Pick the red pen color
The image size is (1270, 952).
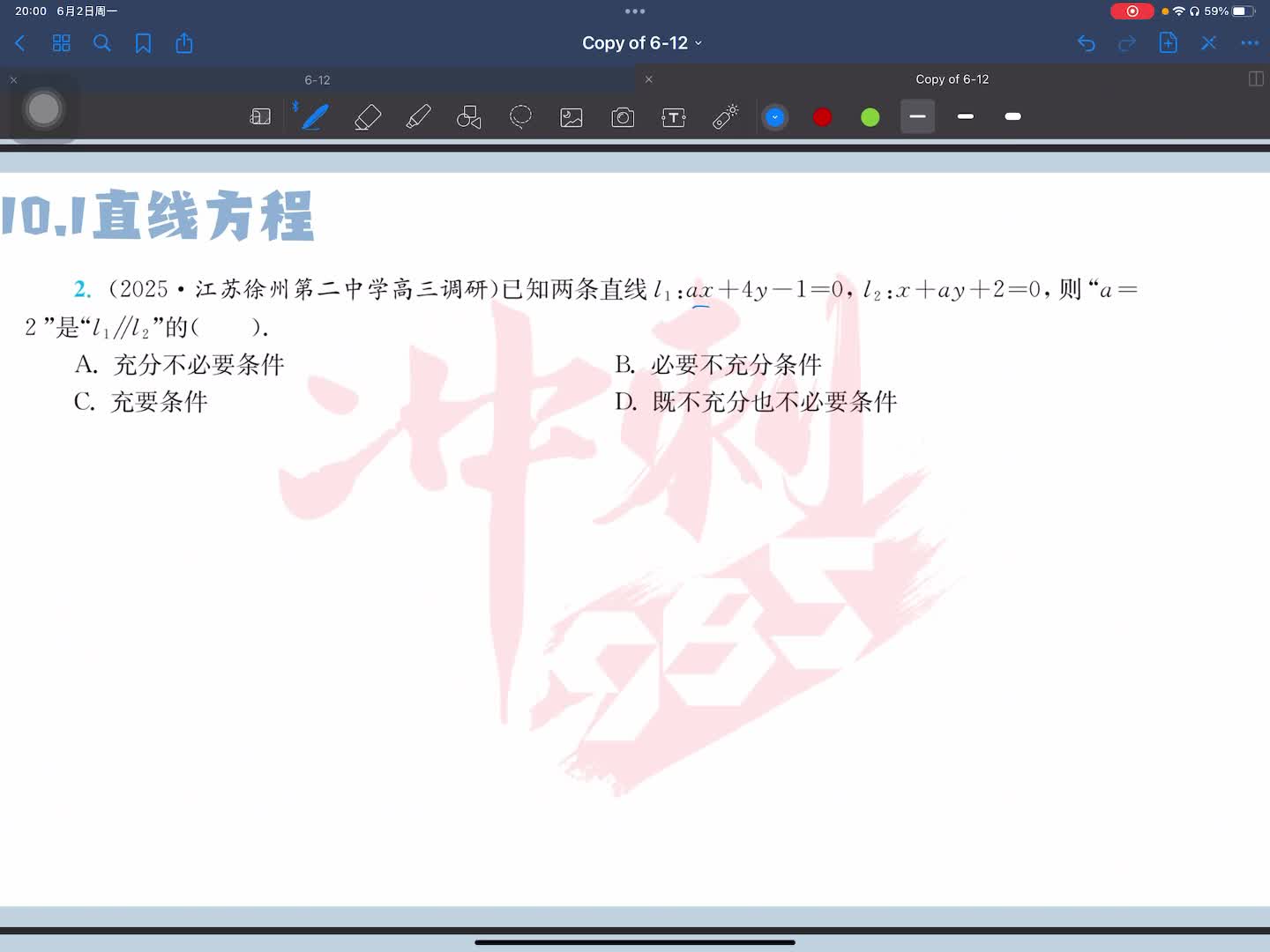(x=822, y=117)
